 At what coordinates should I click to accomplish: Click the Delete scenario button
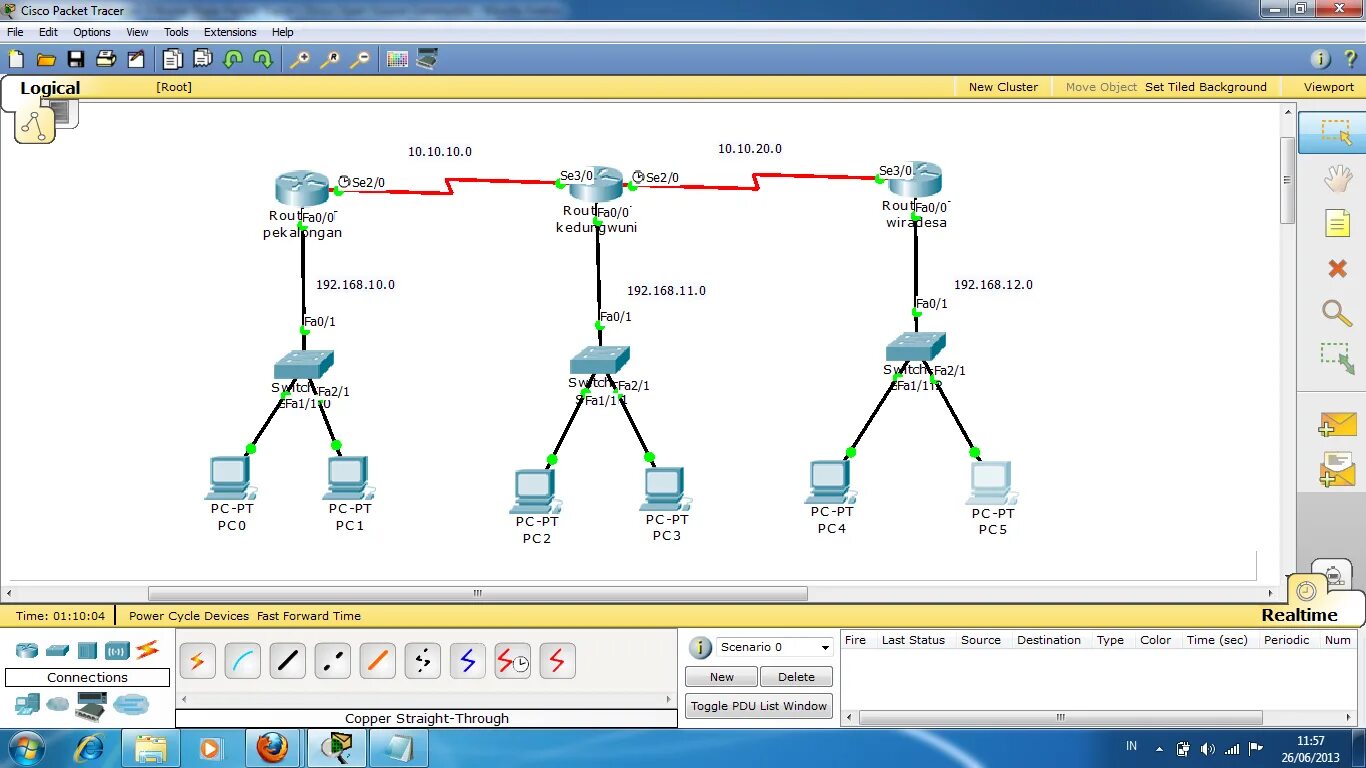tap(796, 677)
